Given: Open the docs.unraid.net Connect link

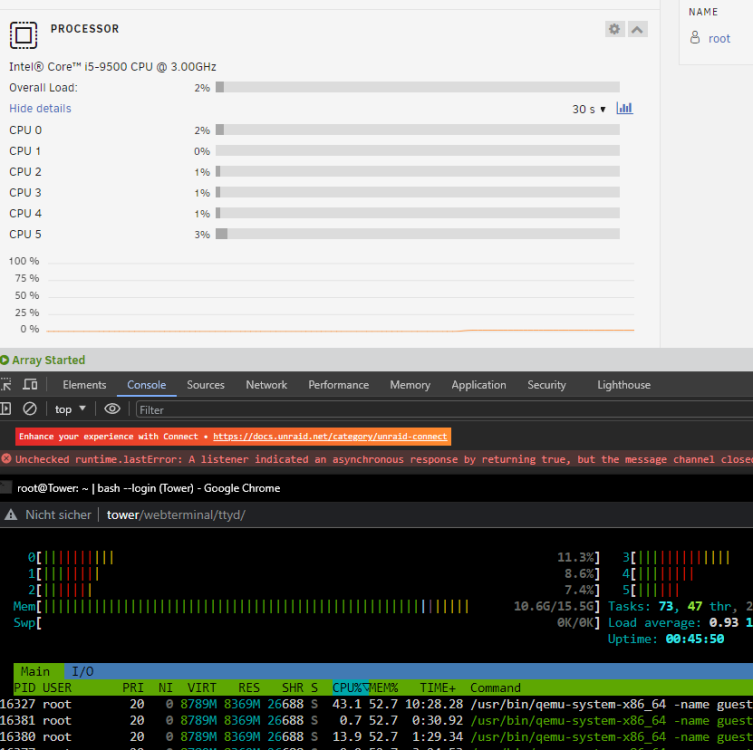Looking at the screenshot, I should [x=330, y=436].
